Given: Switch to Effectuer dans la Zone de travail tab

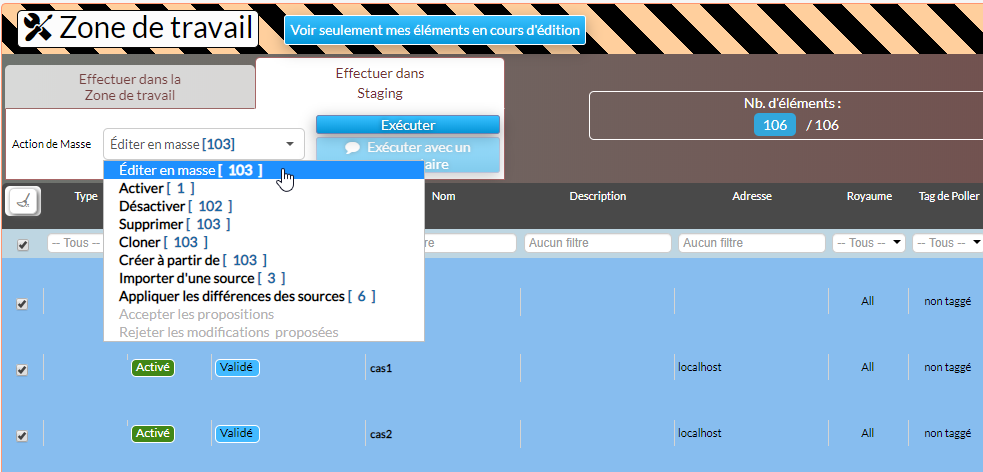Looking at the screenshot, I should point(130,87).
